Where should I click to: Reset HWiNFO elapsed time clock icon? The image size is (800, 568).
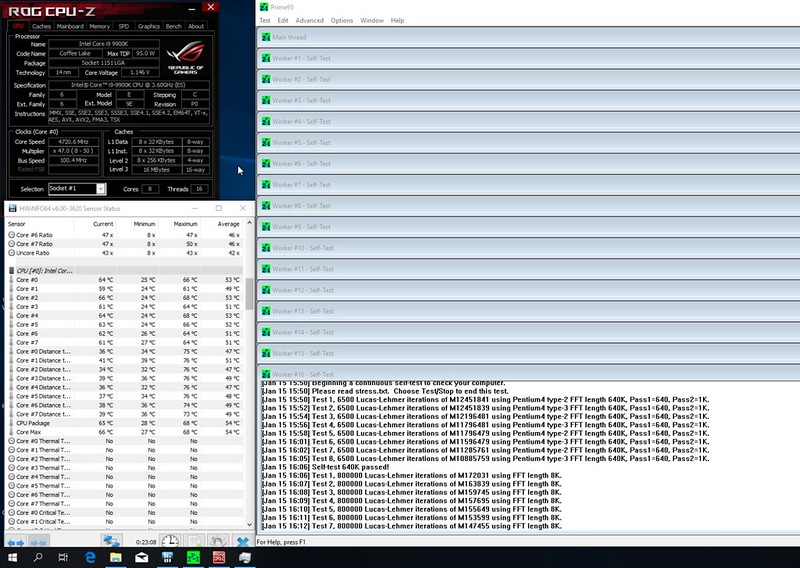point(170,541)
